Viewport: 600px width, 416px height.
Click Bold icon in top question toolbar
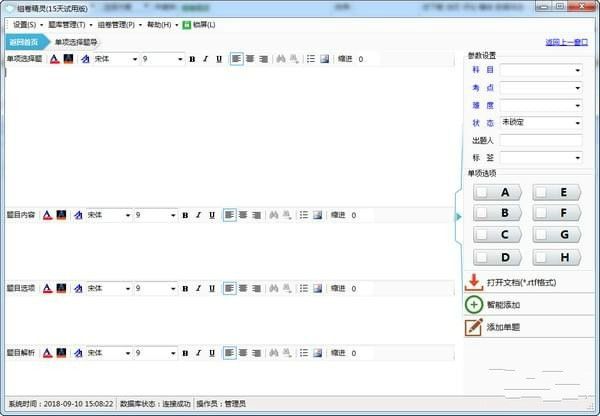coord(192,59)
